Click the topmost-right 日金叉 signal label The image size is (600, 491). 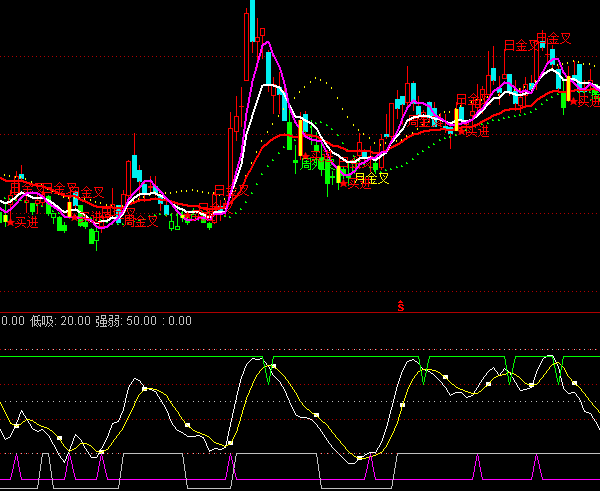553,39
